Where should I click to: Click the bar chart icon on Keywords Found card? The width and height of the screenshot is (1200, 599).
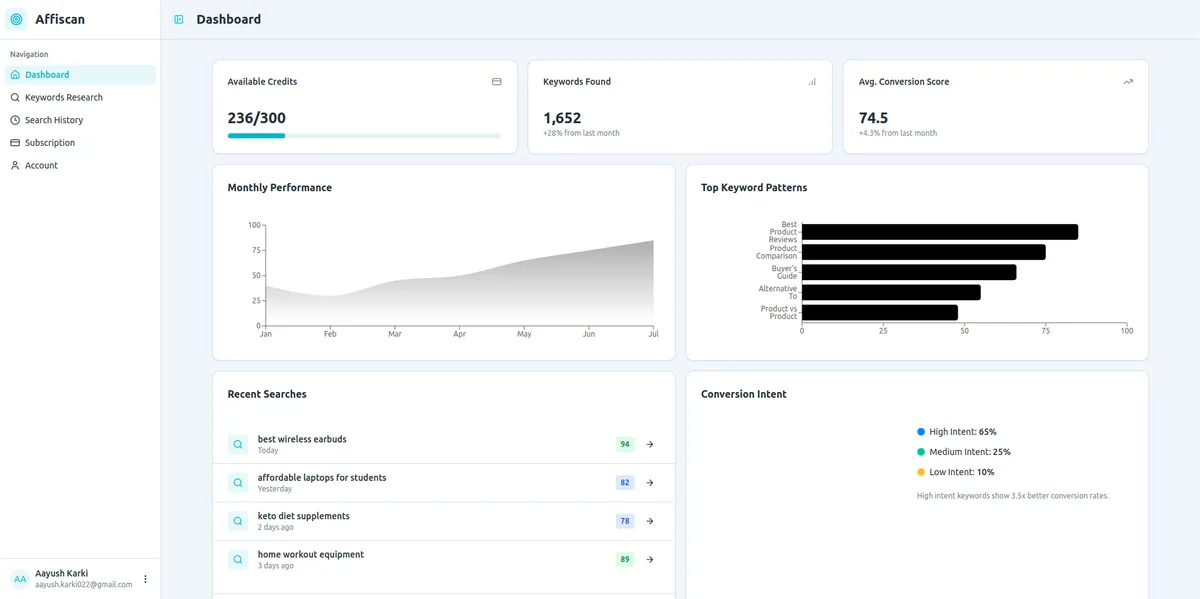(x=812, y=82)
